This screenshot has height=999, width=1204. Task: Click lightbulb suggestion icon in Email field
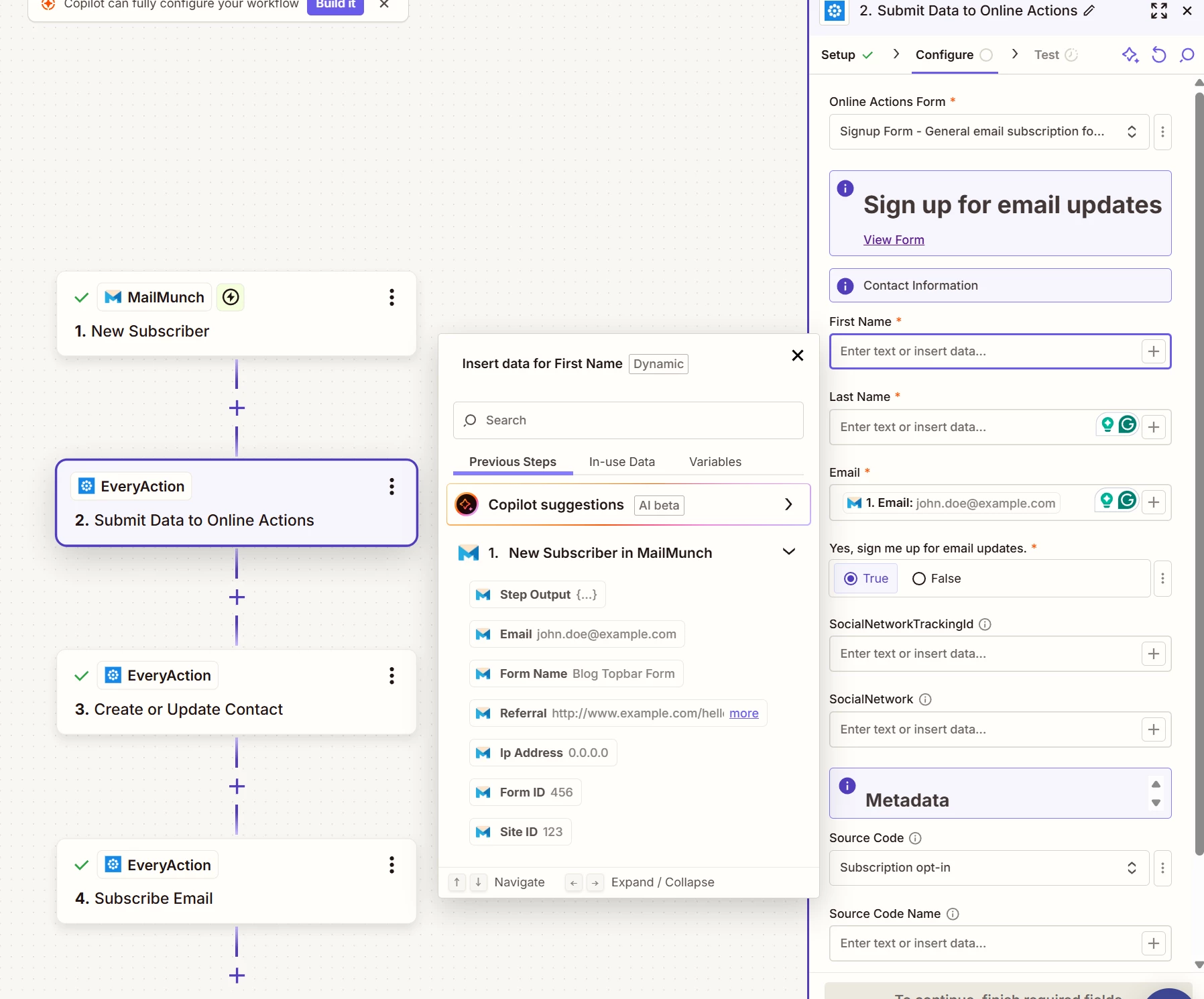point(1107,500)
